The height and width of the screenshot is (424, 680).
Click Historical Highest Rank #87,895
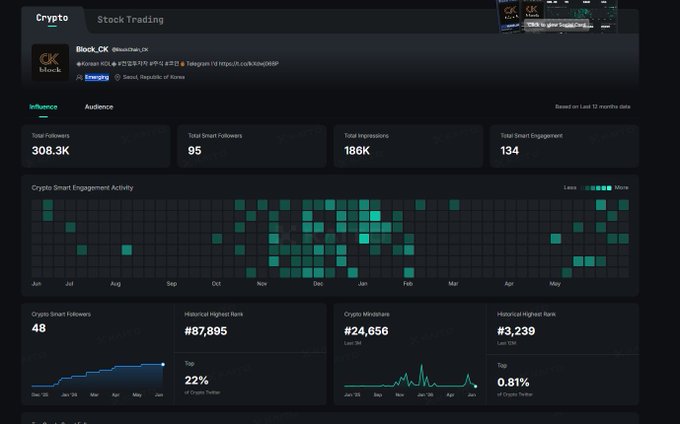tap(206, 331)
